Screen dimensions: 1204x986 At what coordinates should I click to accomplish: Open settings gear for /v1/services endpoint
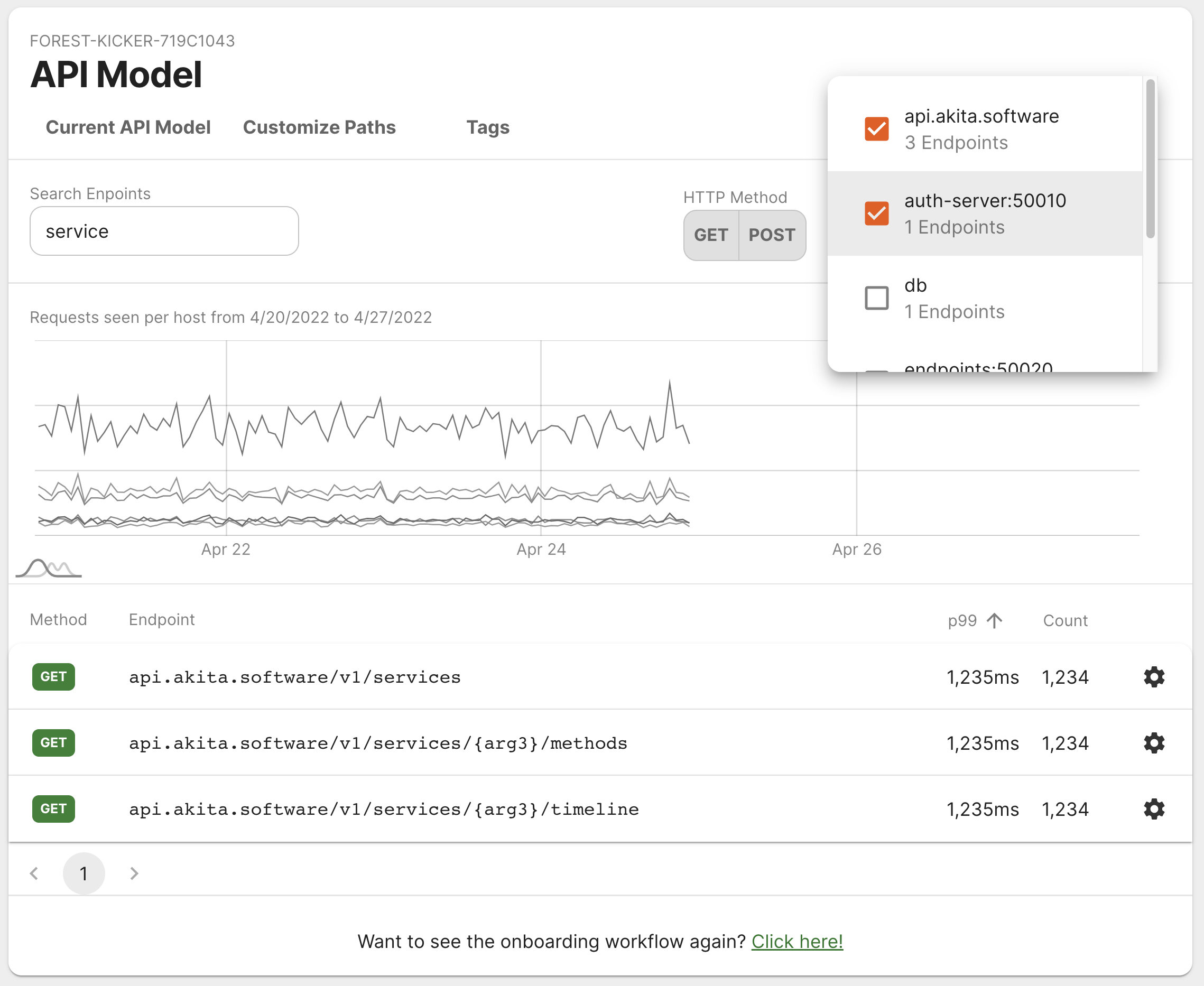coord(1153,677)
